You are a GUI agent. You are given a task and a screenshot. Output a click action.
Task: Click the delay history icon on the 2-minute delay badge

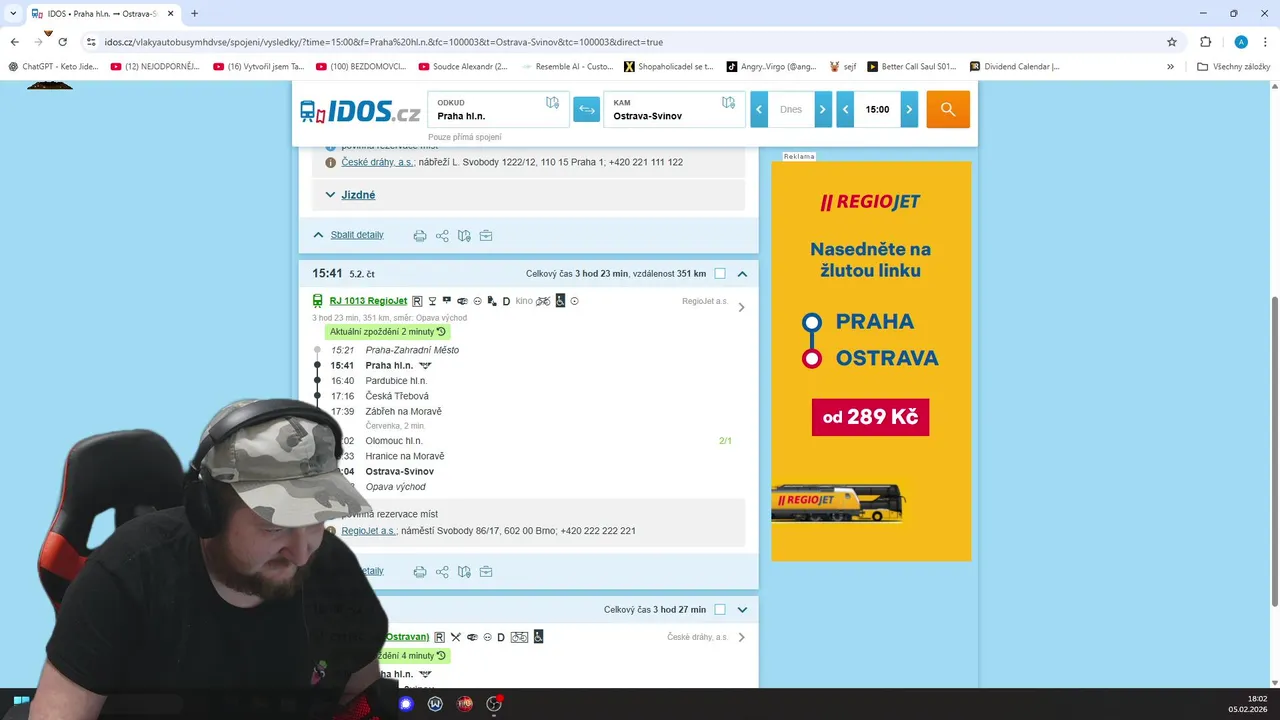coord(441,331)
